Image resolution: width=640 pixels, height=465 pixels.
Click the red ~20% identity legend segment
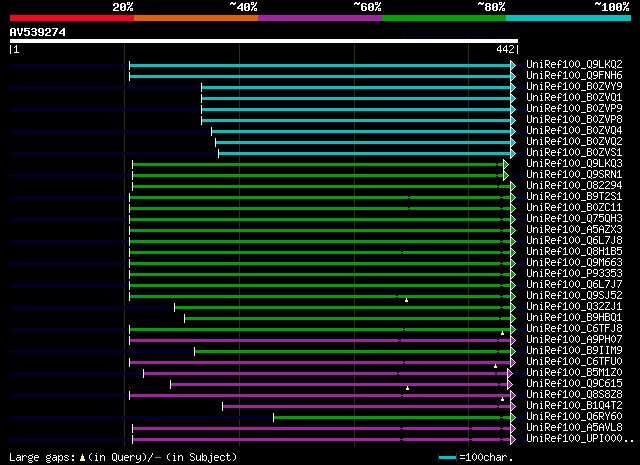72,18
